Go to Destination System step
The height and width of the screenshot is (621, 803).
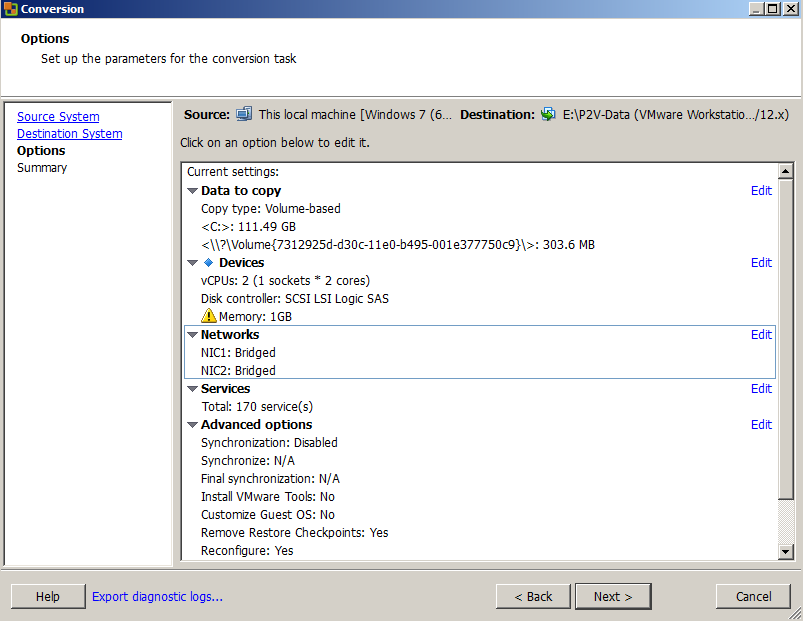pos(70,134)
